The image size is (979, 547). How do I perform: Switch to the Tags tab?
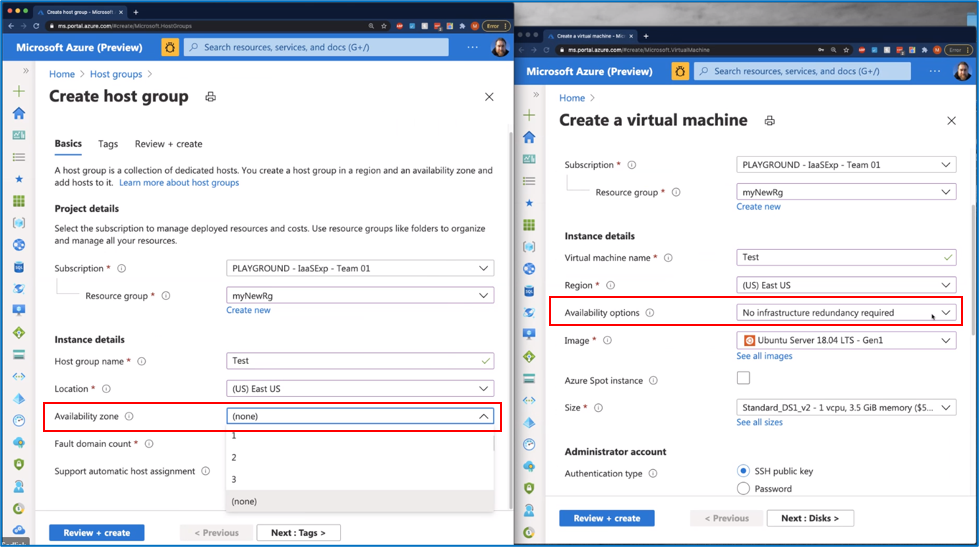[108, 144]
